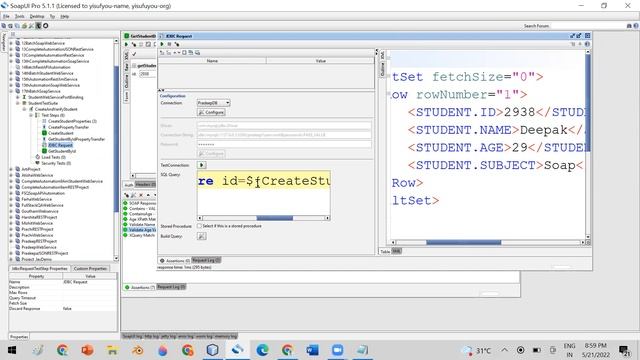
Task: Select Load Tests item in tree
Action: (53, 157)
